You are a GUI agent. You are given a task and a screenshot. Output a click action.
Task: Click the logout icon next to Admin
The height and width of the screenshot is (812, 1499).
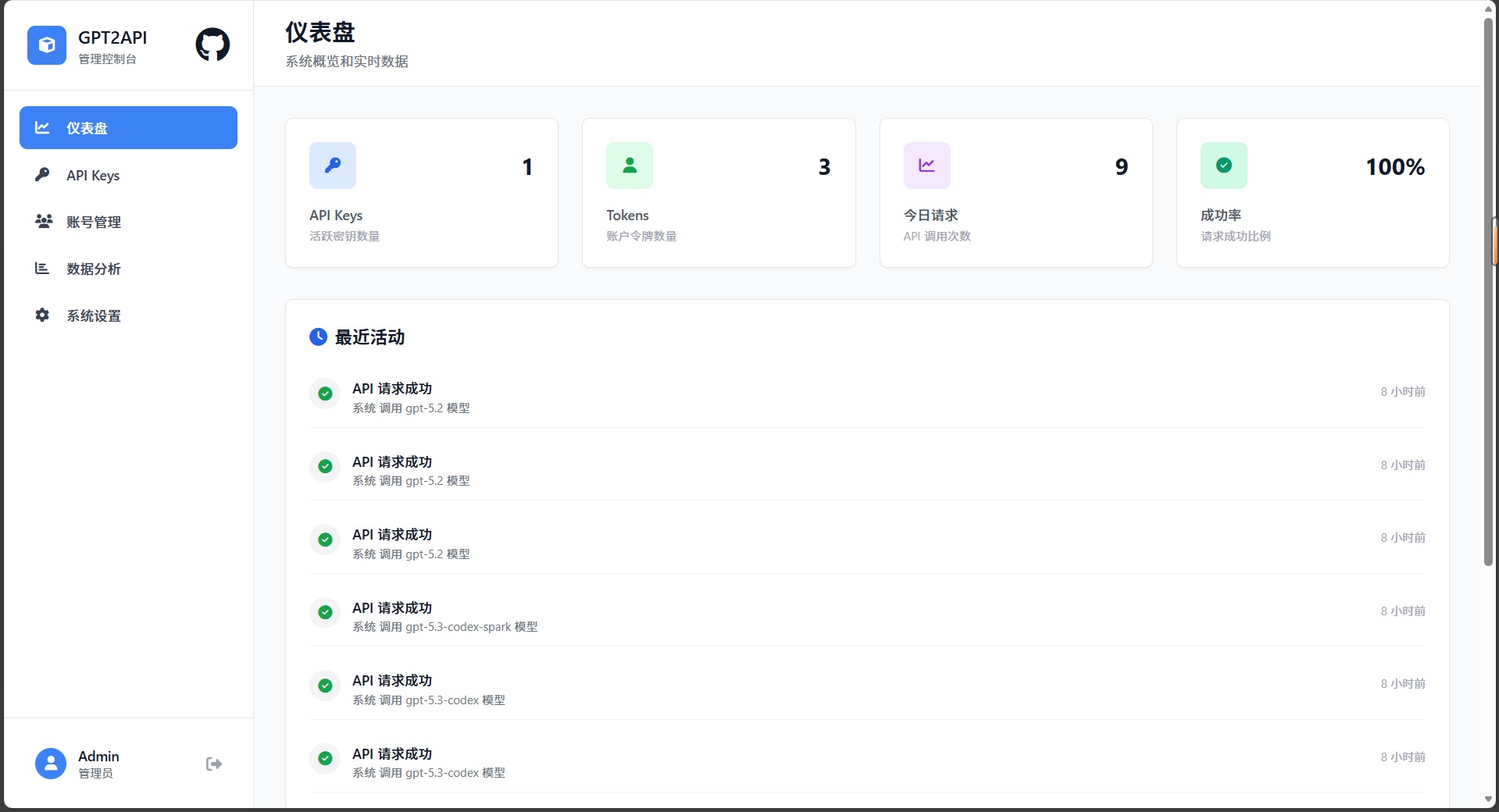click(x=213, y=764)
